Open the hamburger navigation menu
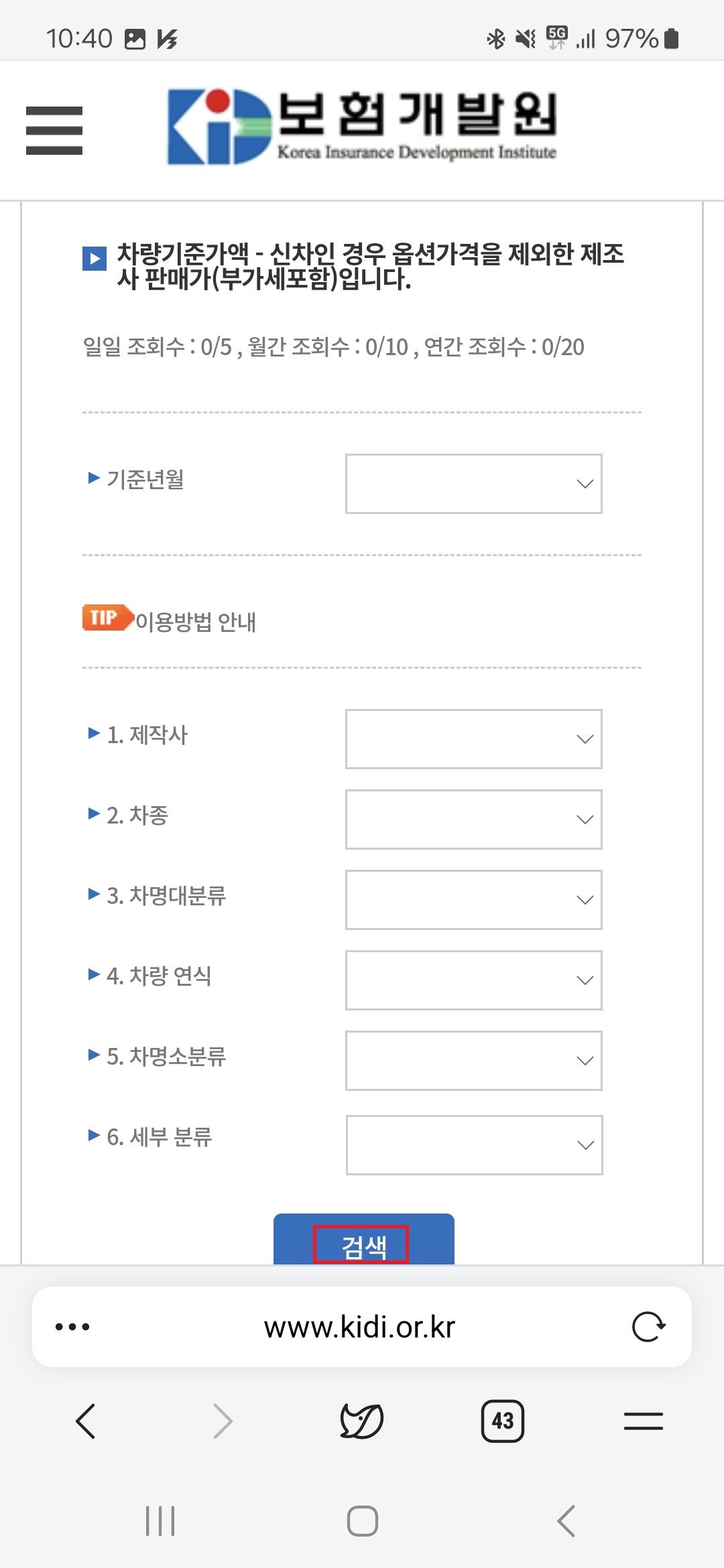 pyautogui.click(x=54, y=127)
